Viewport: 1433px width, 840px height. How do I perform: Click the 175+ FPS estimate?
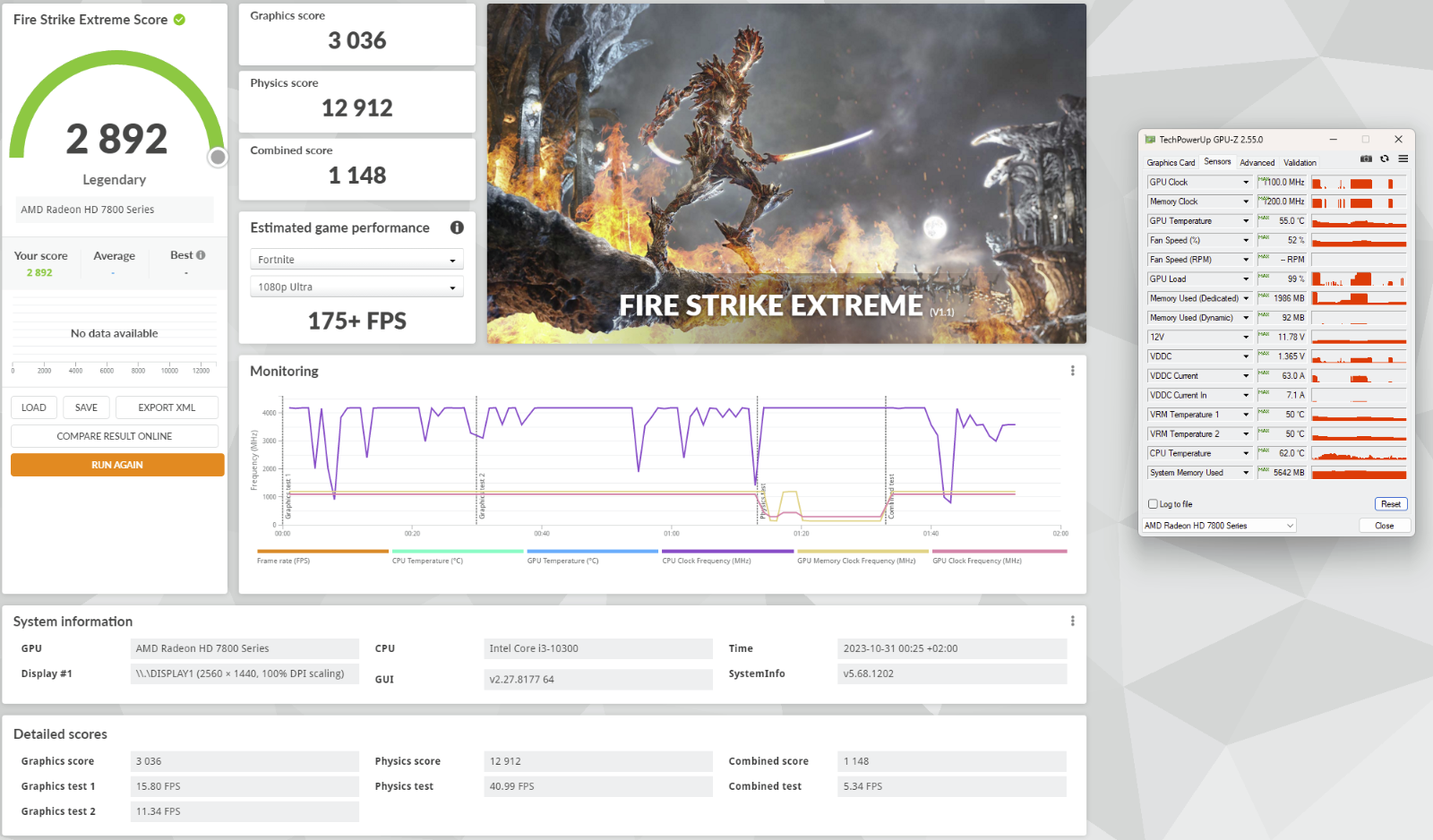[x=356, y=321]
